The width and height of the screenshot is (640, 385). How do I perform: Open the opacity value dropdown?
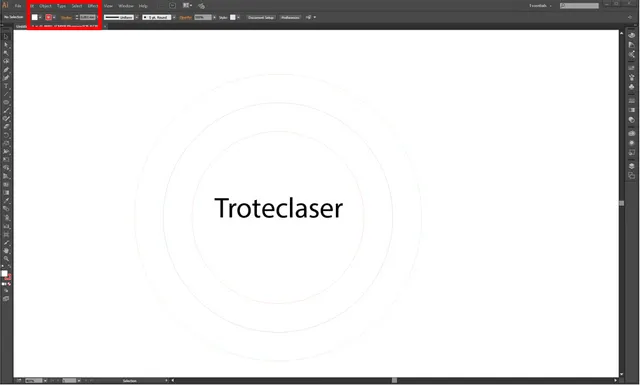click(214, 18)
